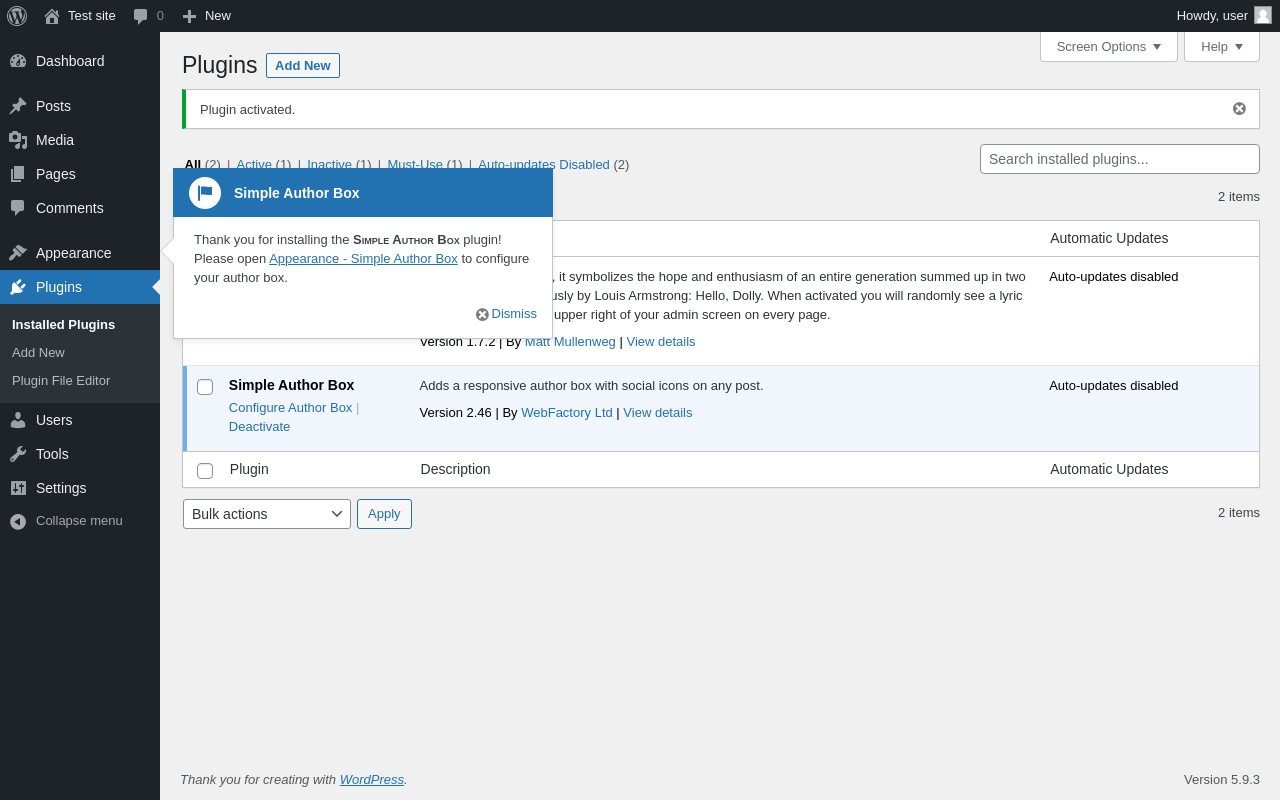1280x800 pixels.
Task: Expand the Help tab
Action: coord(1222,46)
